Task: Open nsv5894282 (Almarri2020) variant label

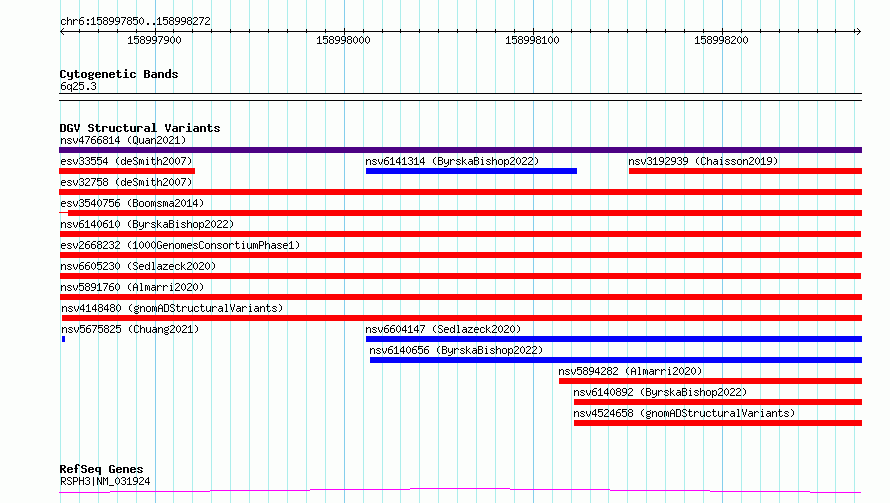Action: [x=630, y=371]
